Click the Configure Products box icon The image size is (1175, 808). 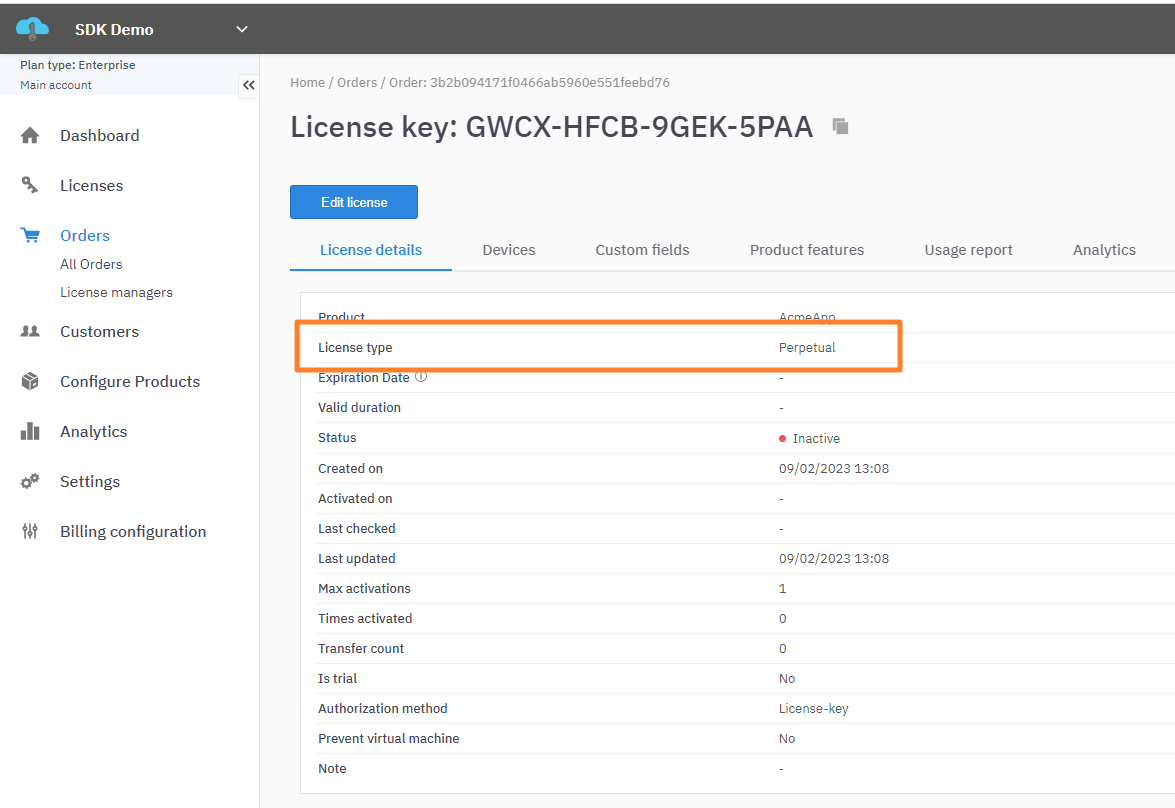pos(30,381)
